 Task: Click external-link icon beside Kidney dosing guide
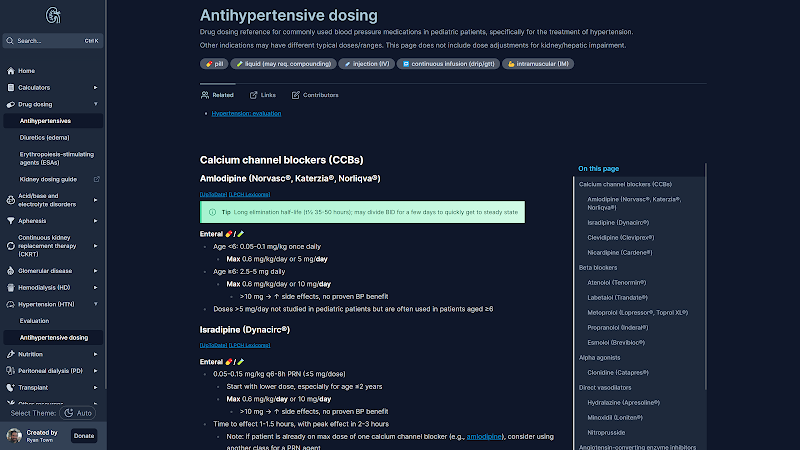pos(96,180)
